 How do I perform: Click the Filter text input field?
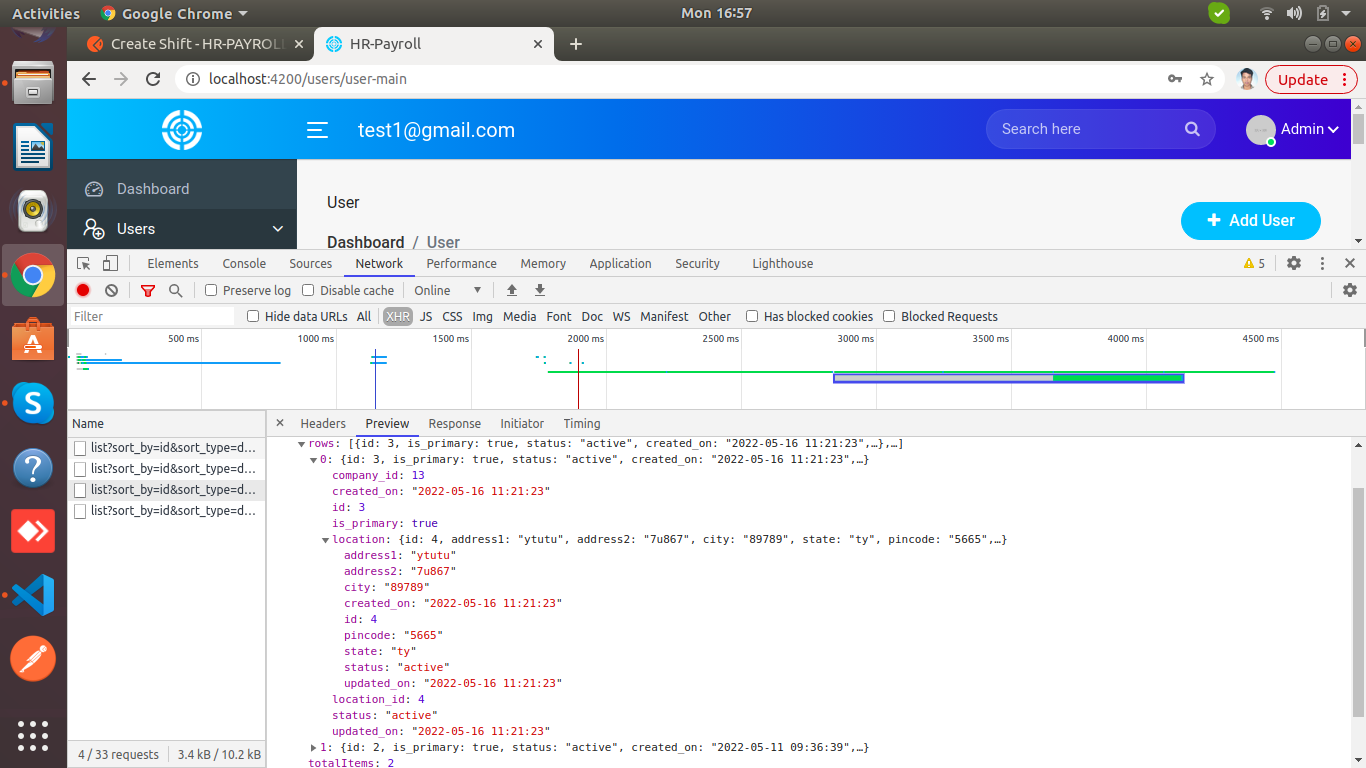(x=152, y=316)
